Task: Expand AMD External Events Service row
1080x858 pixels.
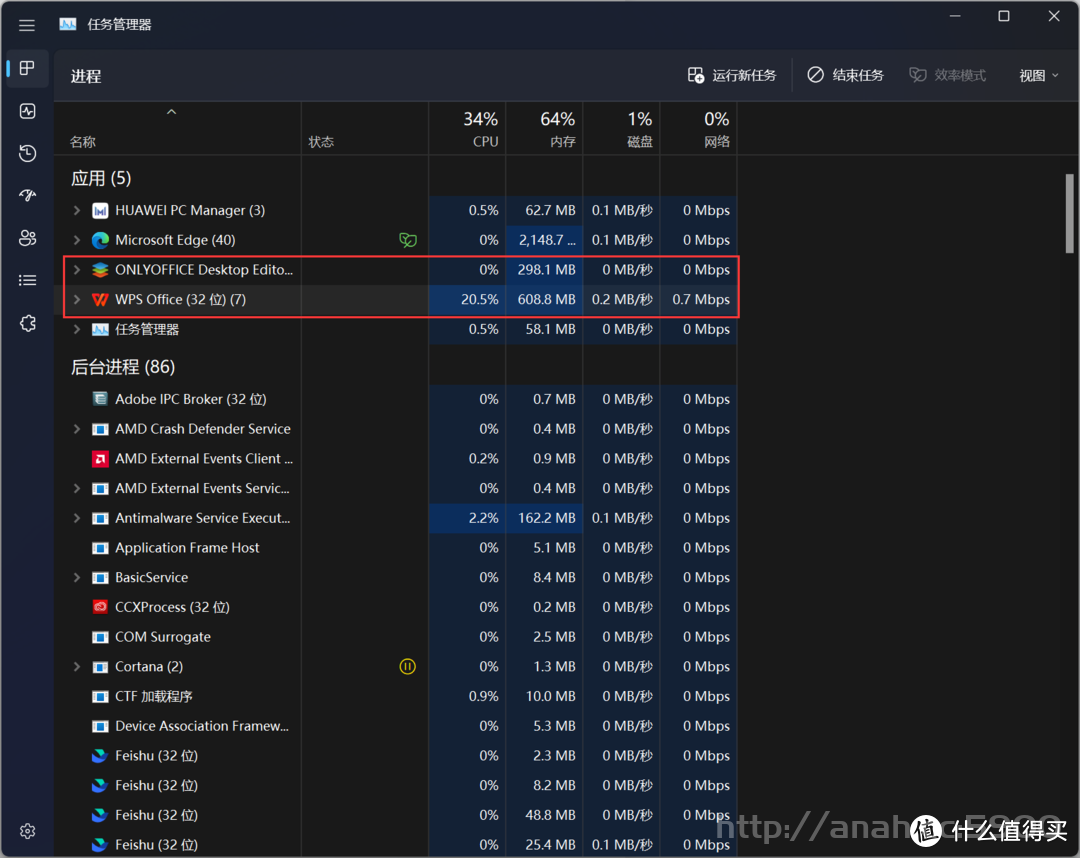Action: 76,488
